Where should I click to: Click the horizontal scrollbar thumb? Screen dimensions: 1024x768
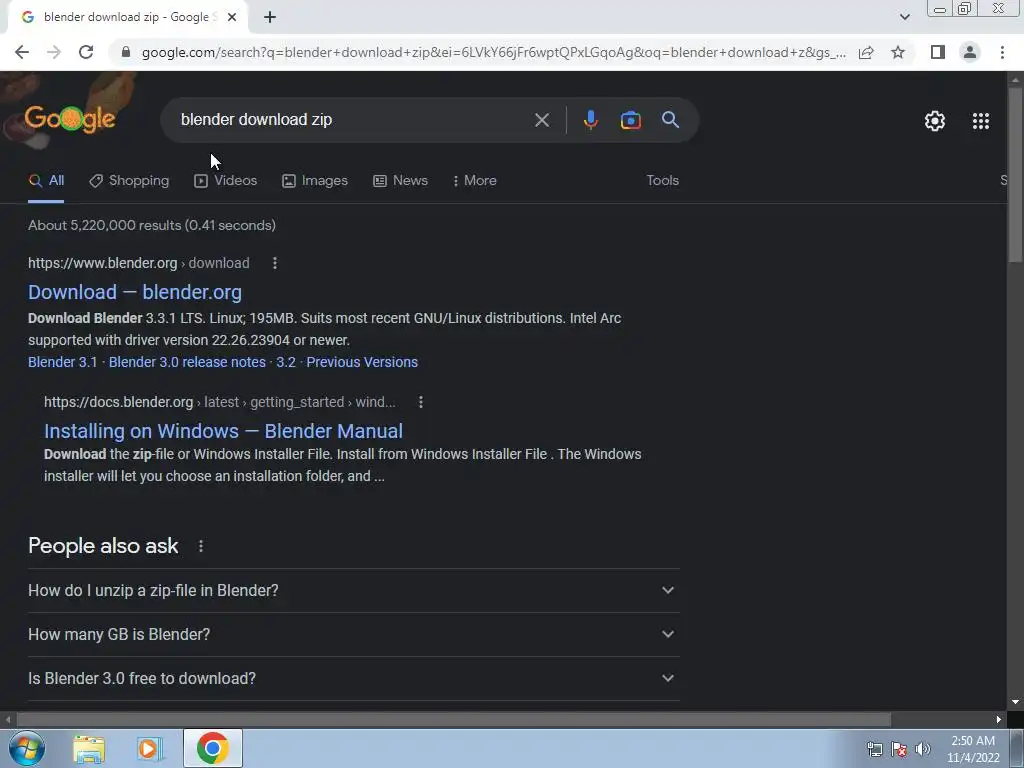(453, 720)
